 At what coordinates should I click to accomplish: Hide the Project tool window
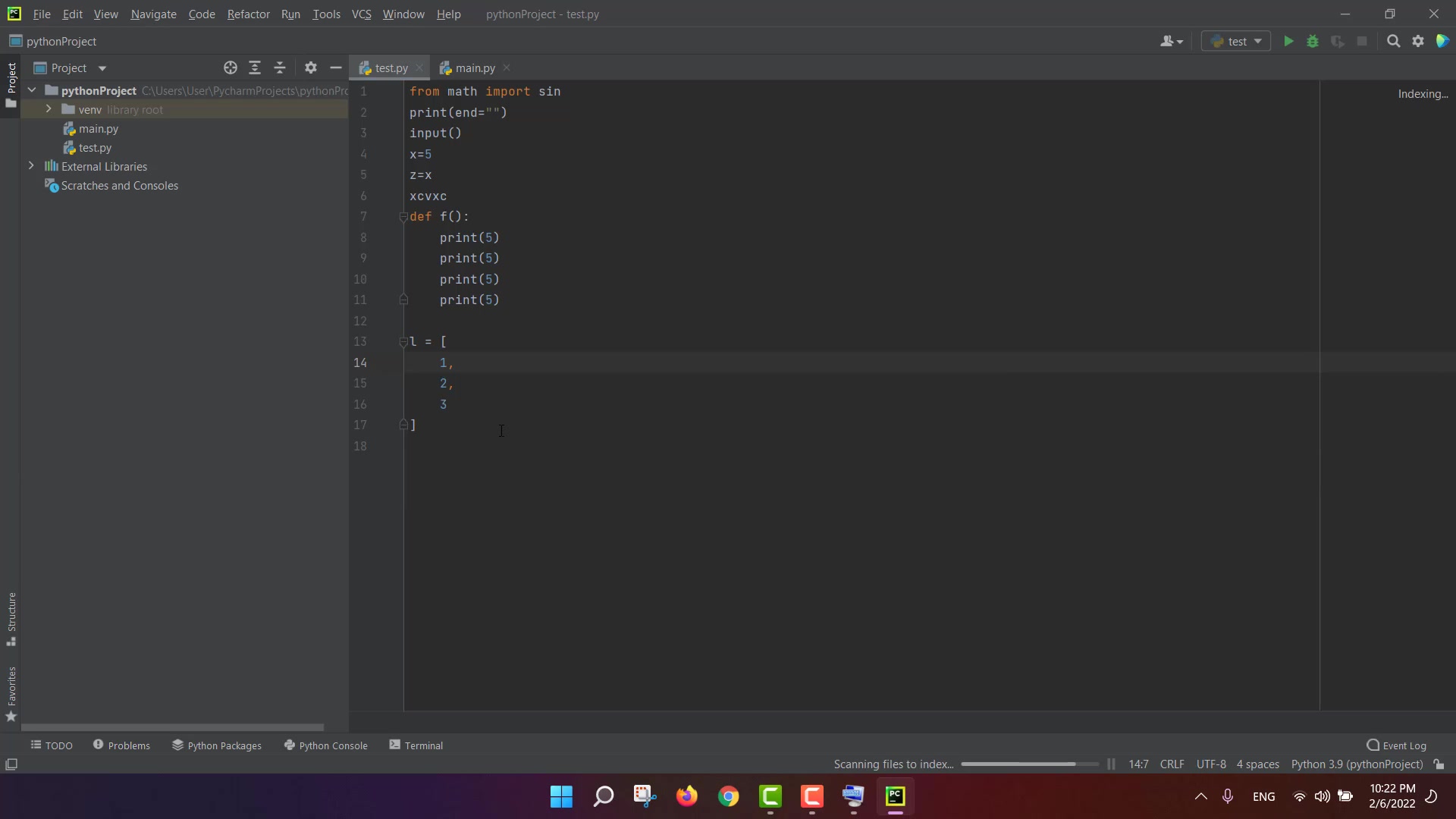point(336,68)
